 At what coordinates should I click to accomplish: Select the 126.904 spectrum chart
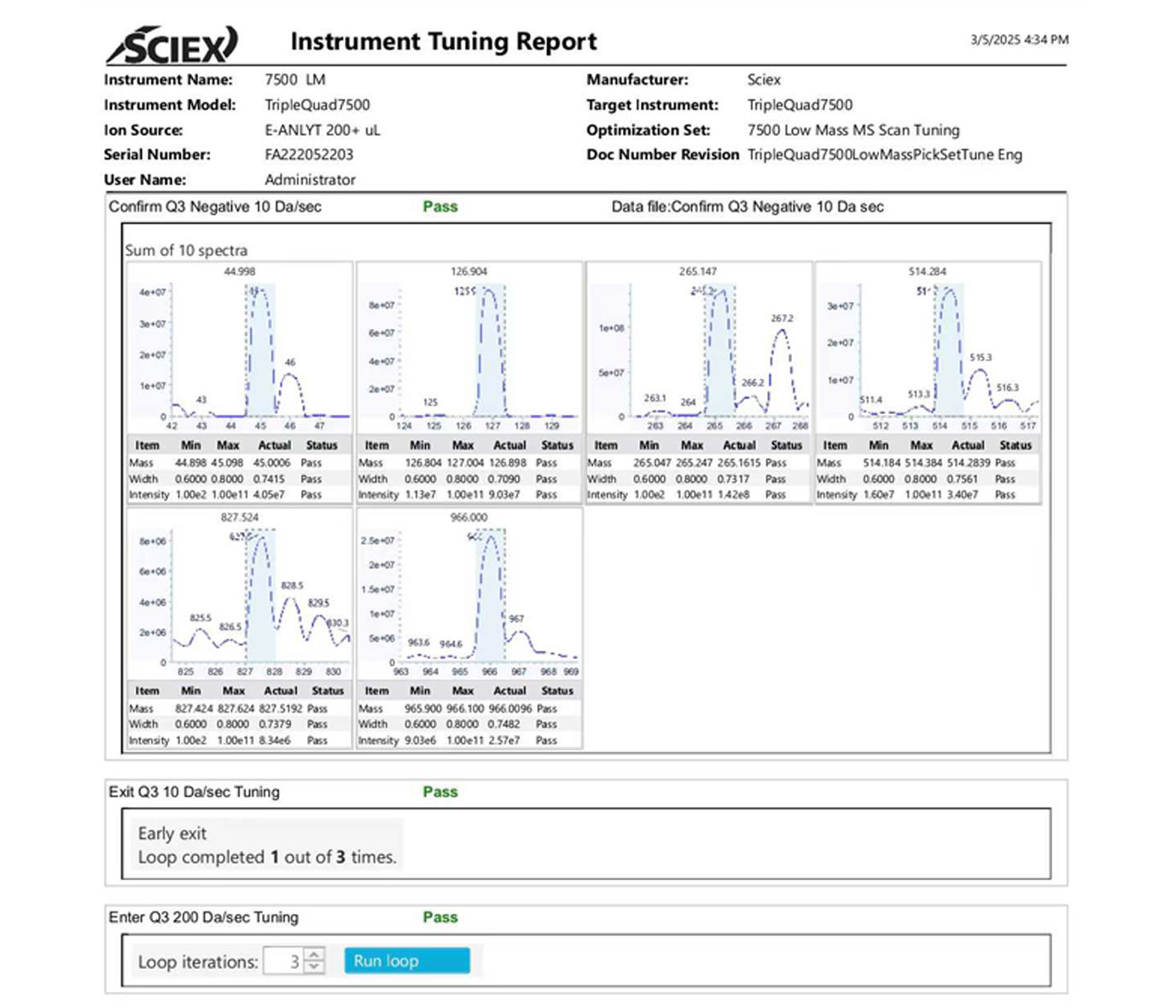469,348
